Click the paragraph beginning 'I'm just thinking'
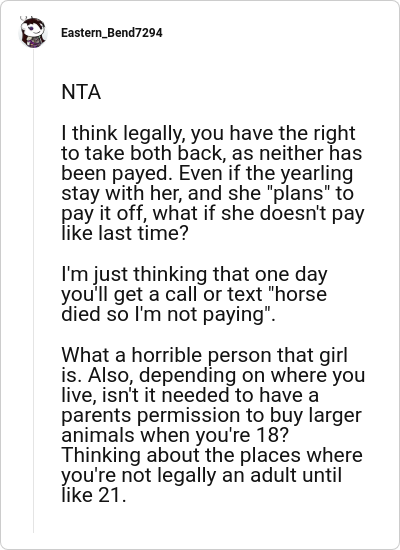Screen dimensions: 400x550 click(x=194, y=294)
